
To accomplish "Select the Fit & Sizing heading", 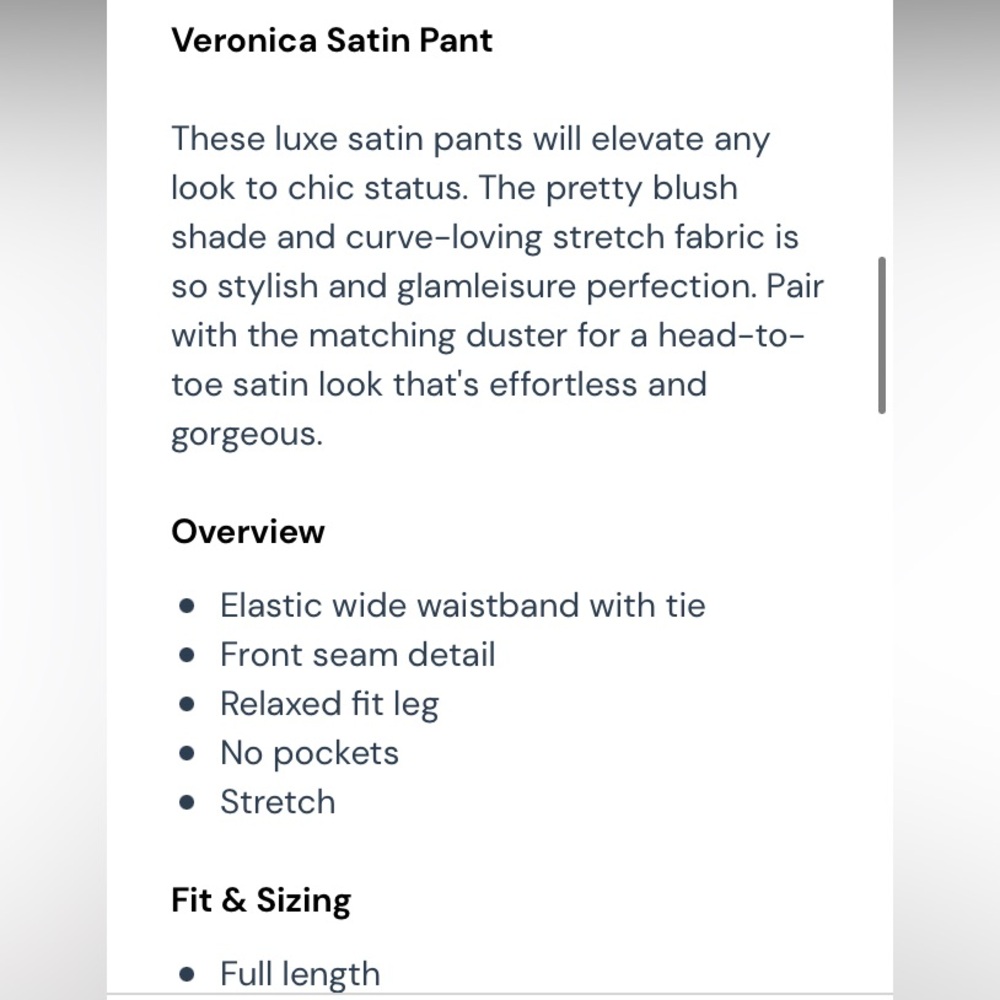I will tap(261, 900).
